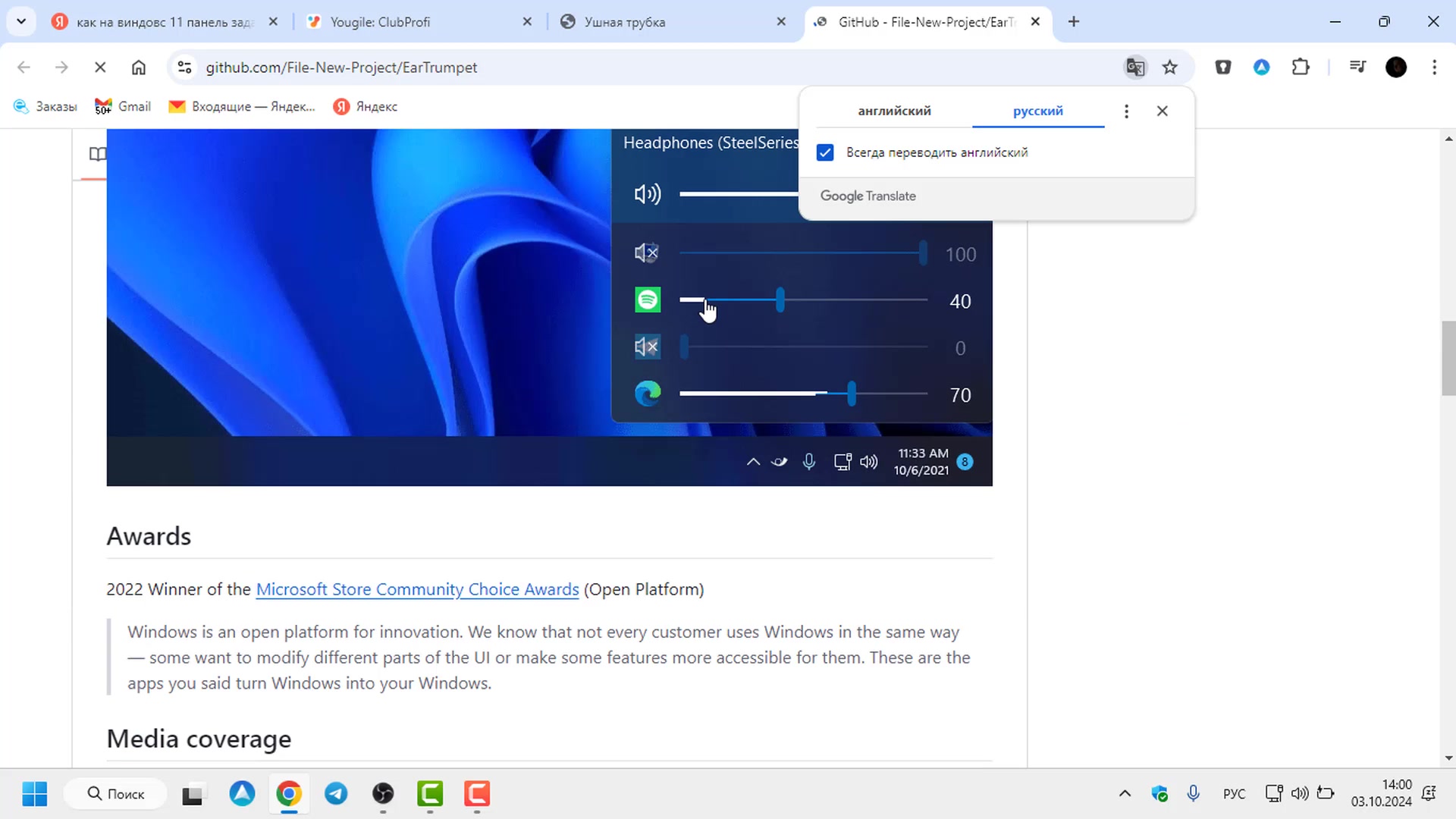
Task: Expand the tab search dropdown arrow
Action: point(21,21)
